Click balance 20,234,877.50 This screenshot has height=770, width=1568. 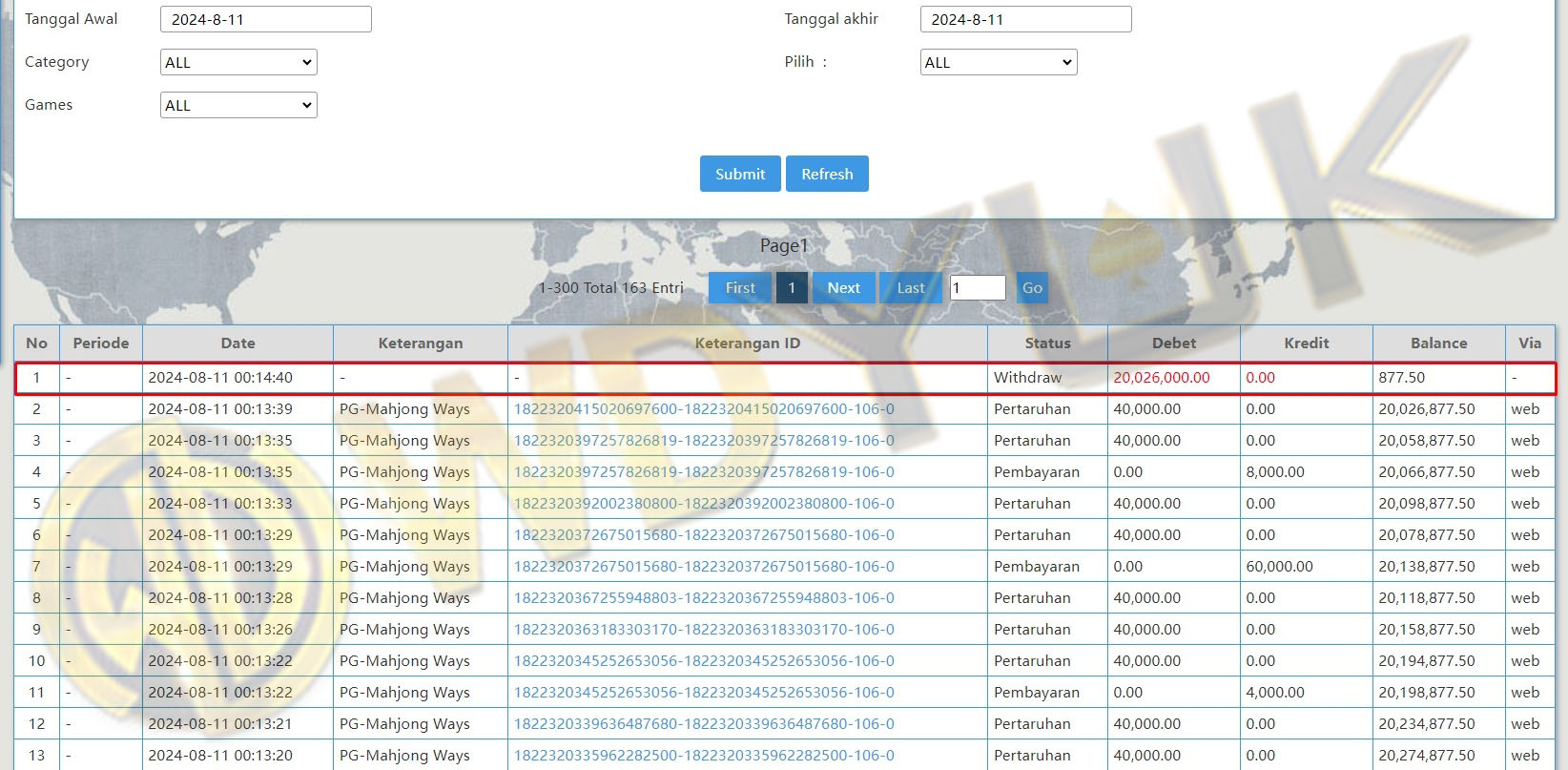[x=1426, y=723]
